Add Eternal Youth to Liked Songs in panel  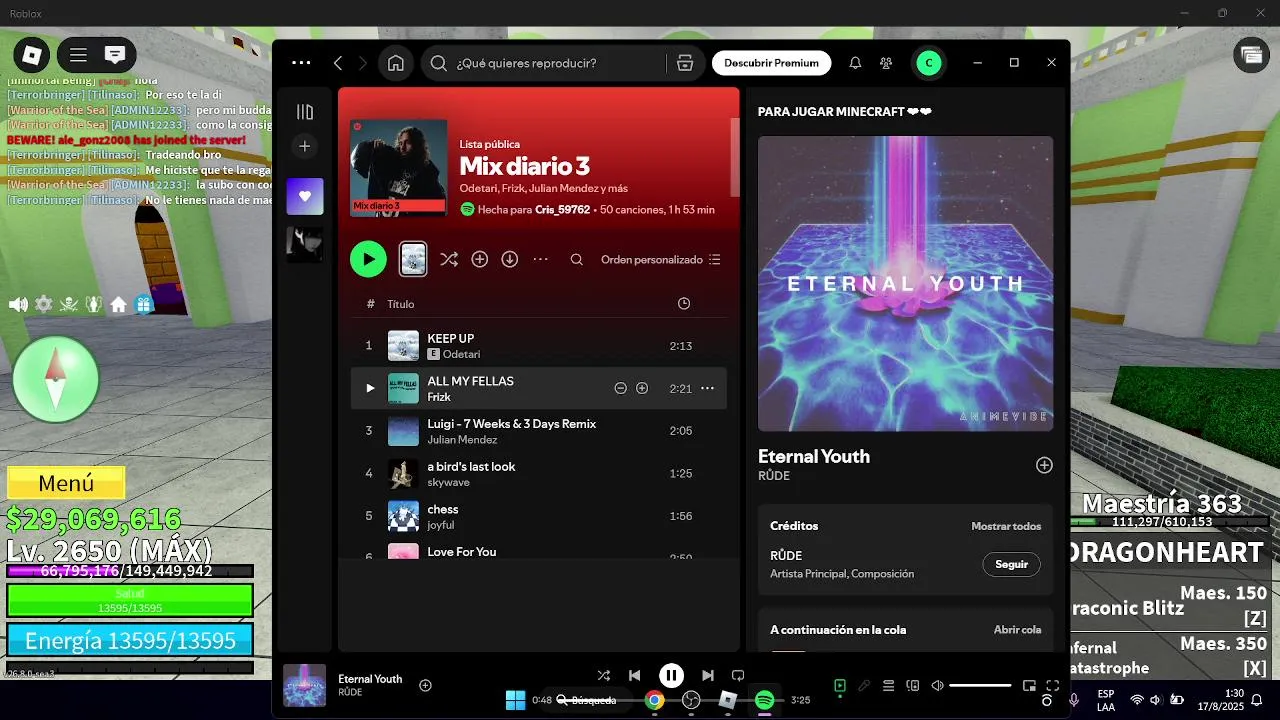click(1044, 465)
